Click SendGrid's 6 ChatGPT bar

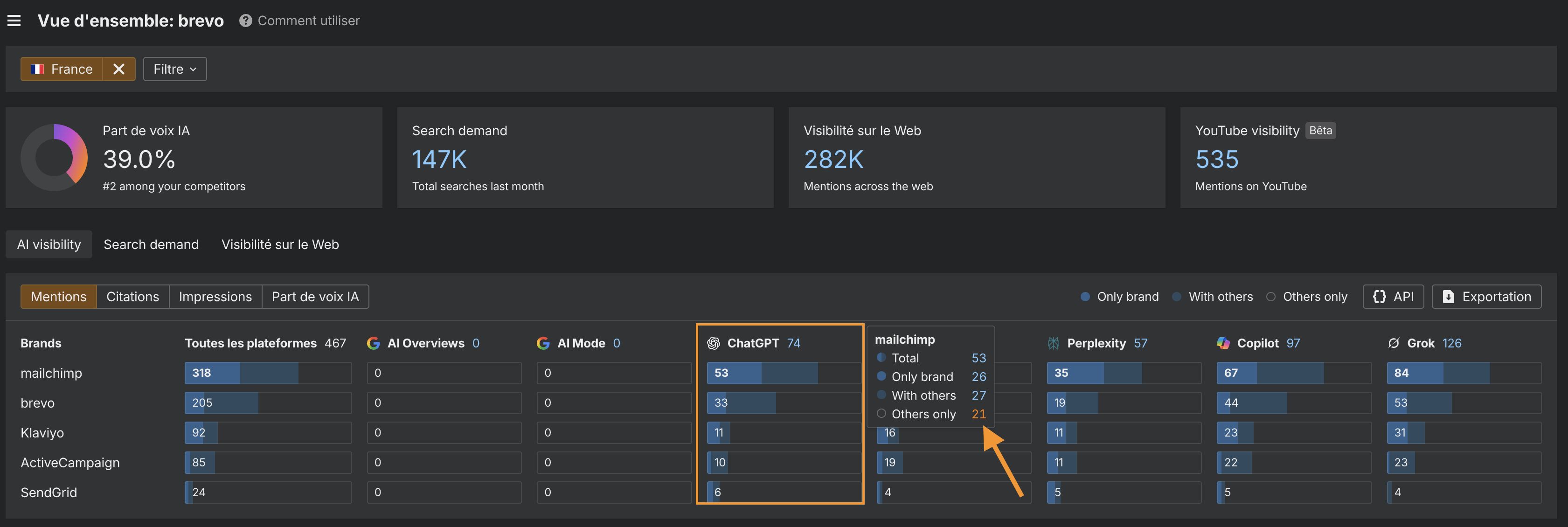[784, 492]
